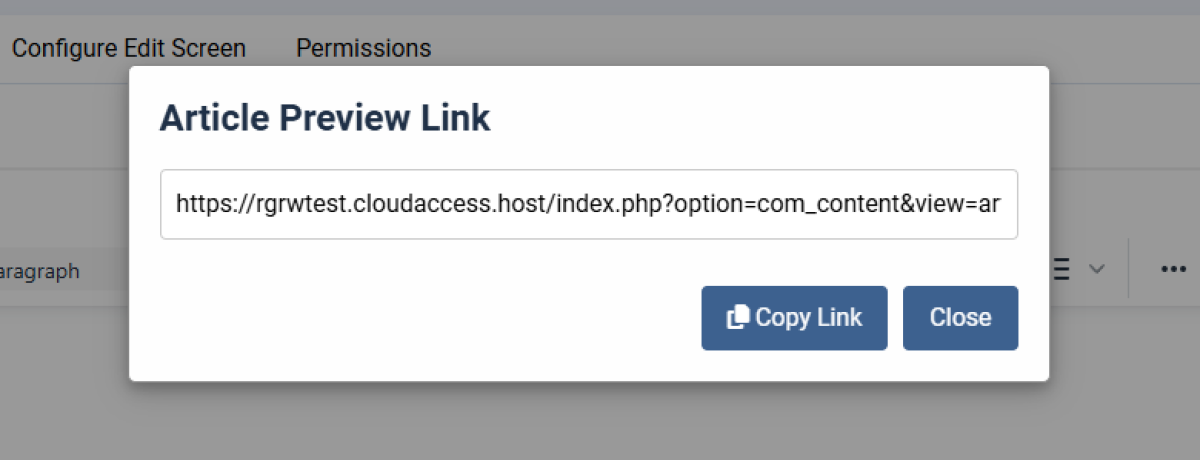
Task: Close the Article Preview Link dialog
Action: [960, 318]
